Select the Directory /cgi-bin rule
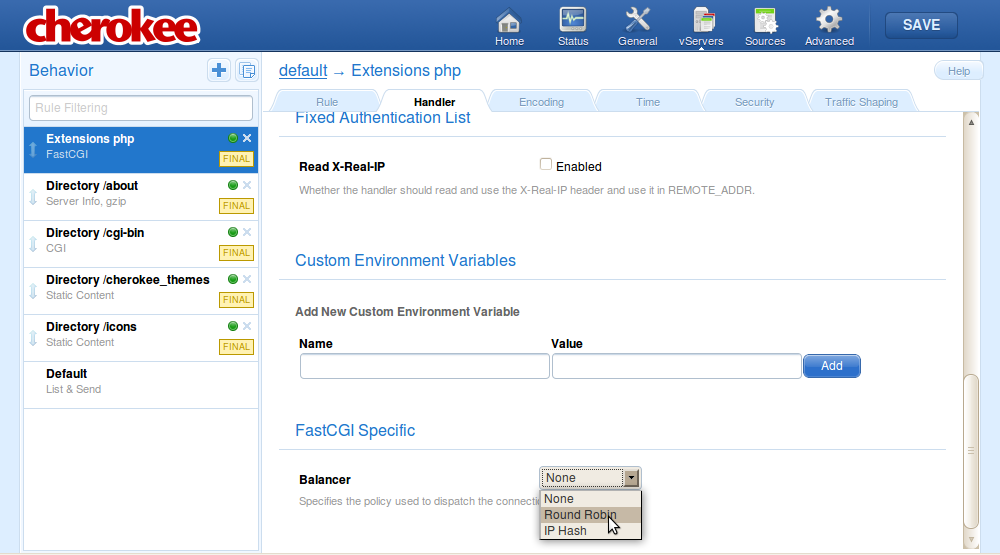1000x555 pixels. (x=141, y=244)
